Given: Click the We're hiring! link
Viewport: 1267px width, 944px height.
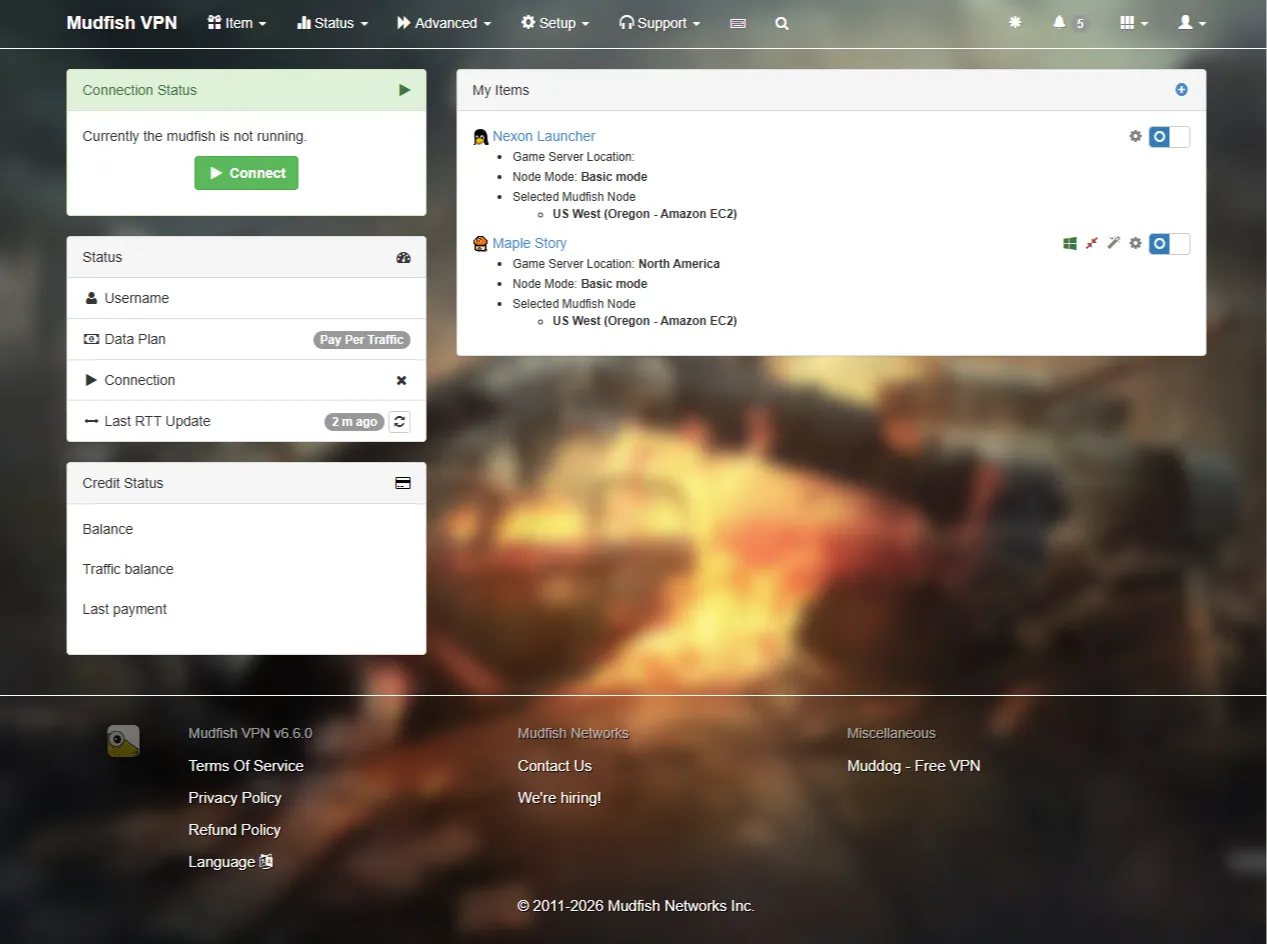Looking at the screenshot, I should tap(560, 798).
